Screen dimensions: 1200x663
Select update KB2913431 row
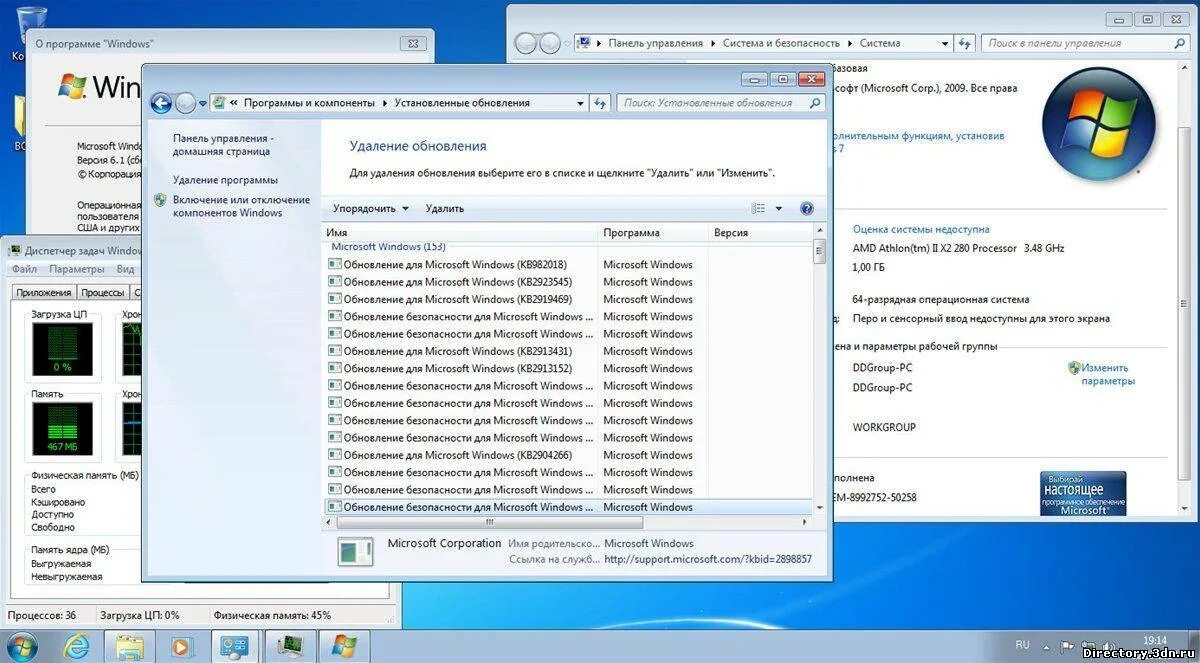click(568, 351)
